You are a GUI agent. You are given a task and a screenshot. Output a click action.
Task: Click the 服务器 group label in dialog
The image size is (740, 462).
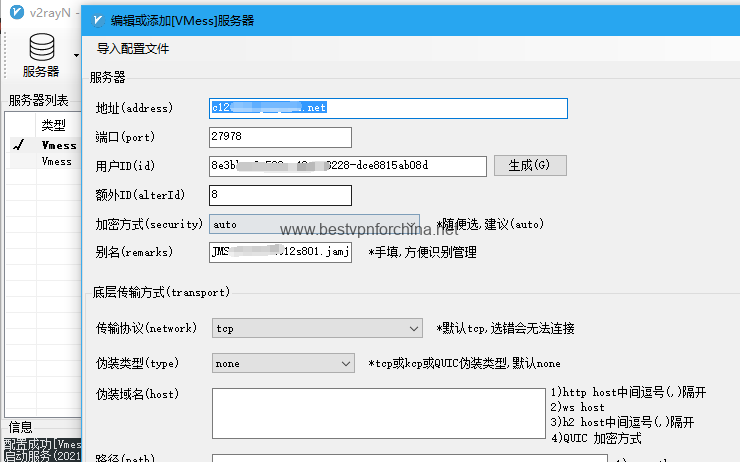pyautogui.click(x=108, y=77)
